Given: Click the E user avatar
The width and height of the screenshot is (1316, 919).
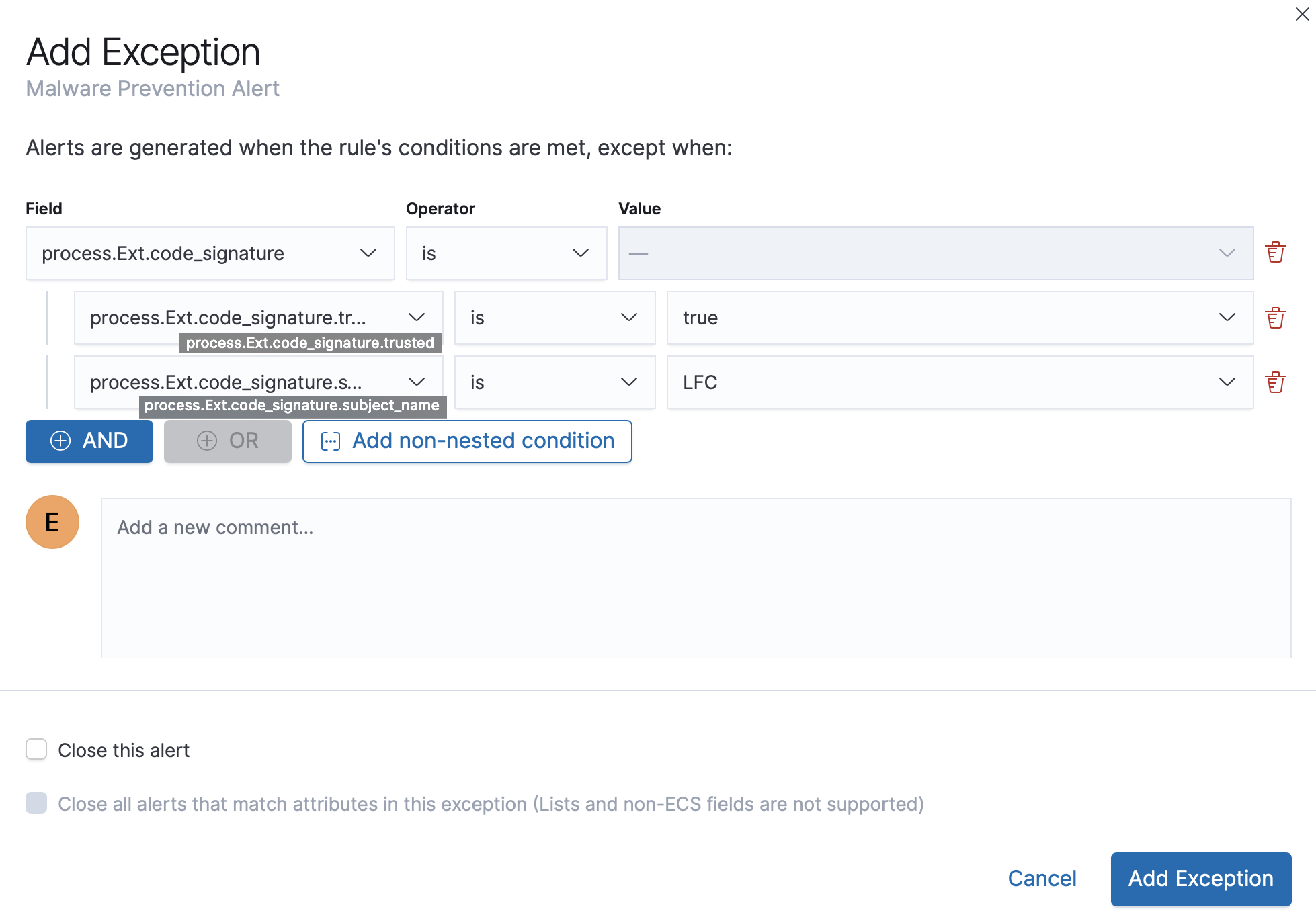Looking at the screenshot, I should 52,522.
